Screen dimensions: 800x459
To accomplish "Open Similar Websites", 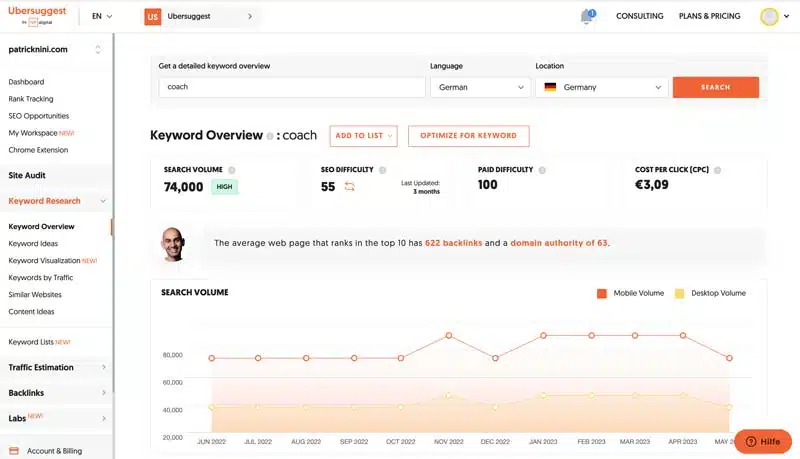I will tap(35, 295).
